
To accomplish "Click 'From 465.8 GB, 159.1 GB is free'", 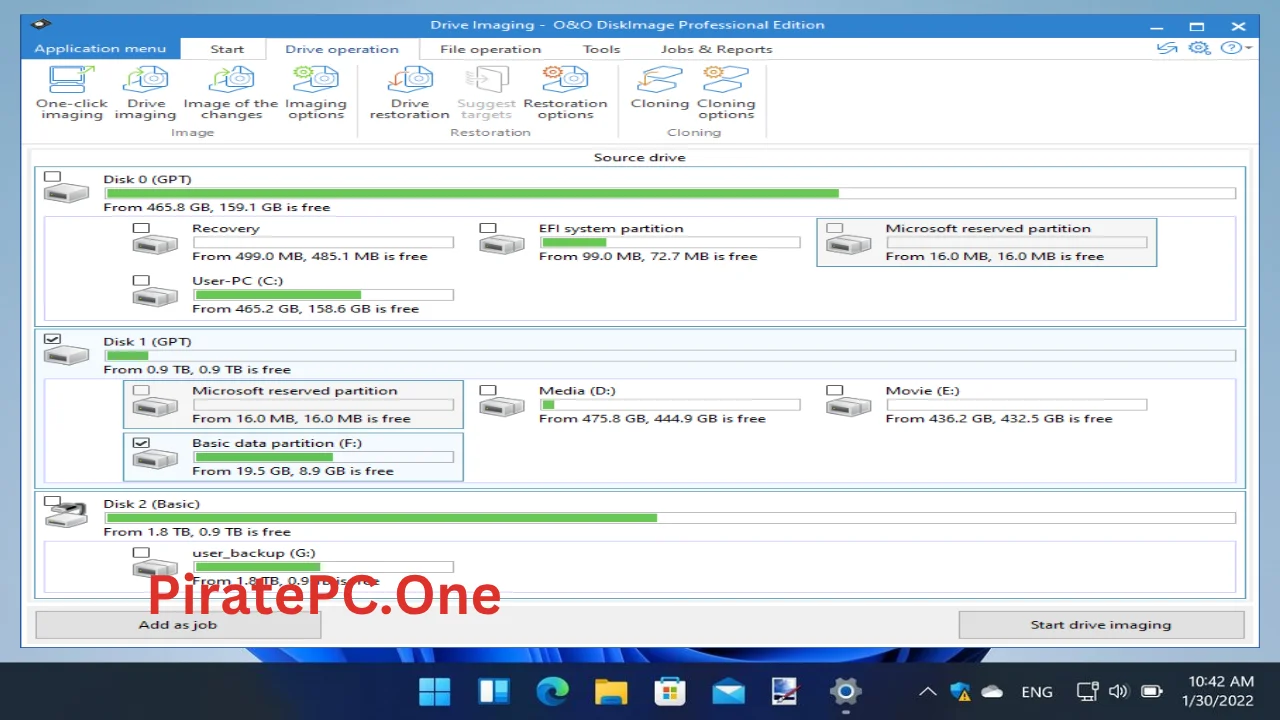I will [x=217, y=207].
